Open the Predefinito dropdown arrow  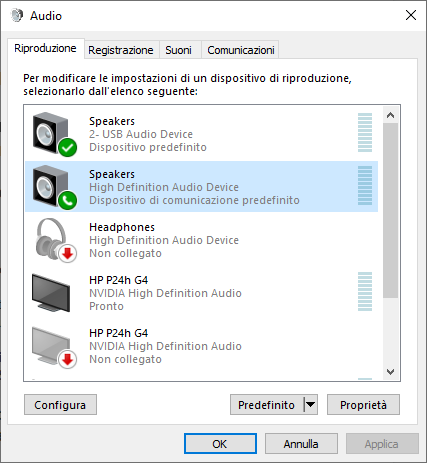coord(311,405)
